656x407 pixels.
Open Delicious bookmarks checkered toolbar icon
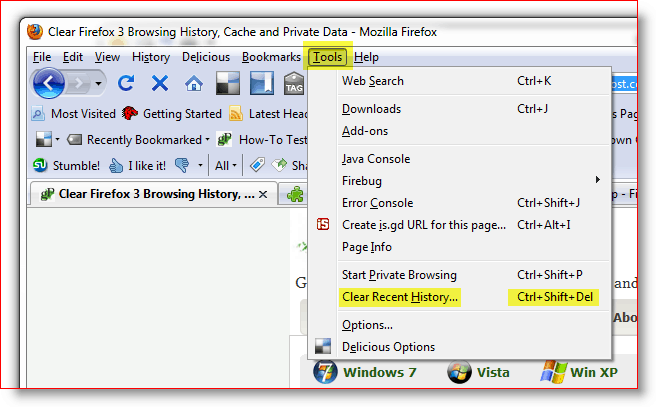click(228, 83)
